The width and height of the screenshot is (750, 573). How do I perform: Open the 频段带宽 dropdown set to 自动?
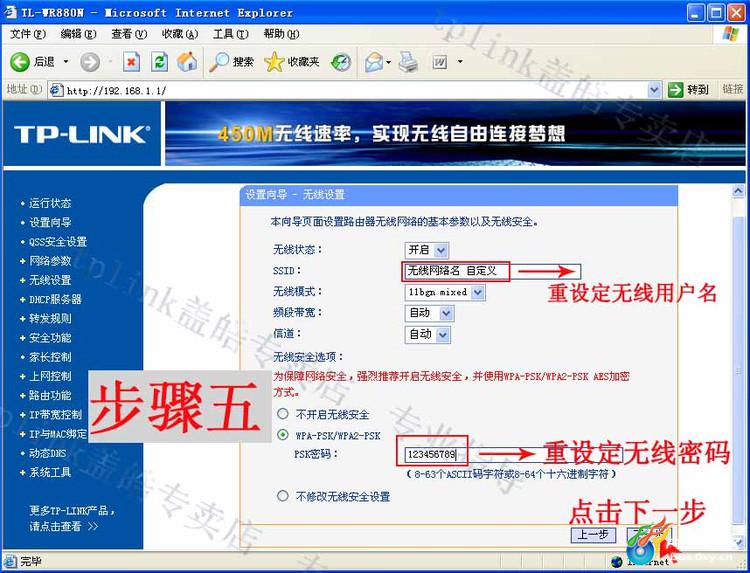point(429,313)
